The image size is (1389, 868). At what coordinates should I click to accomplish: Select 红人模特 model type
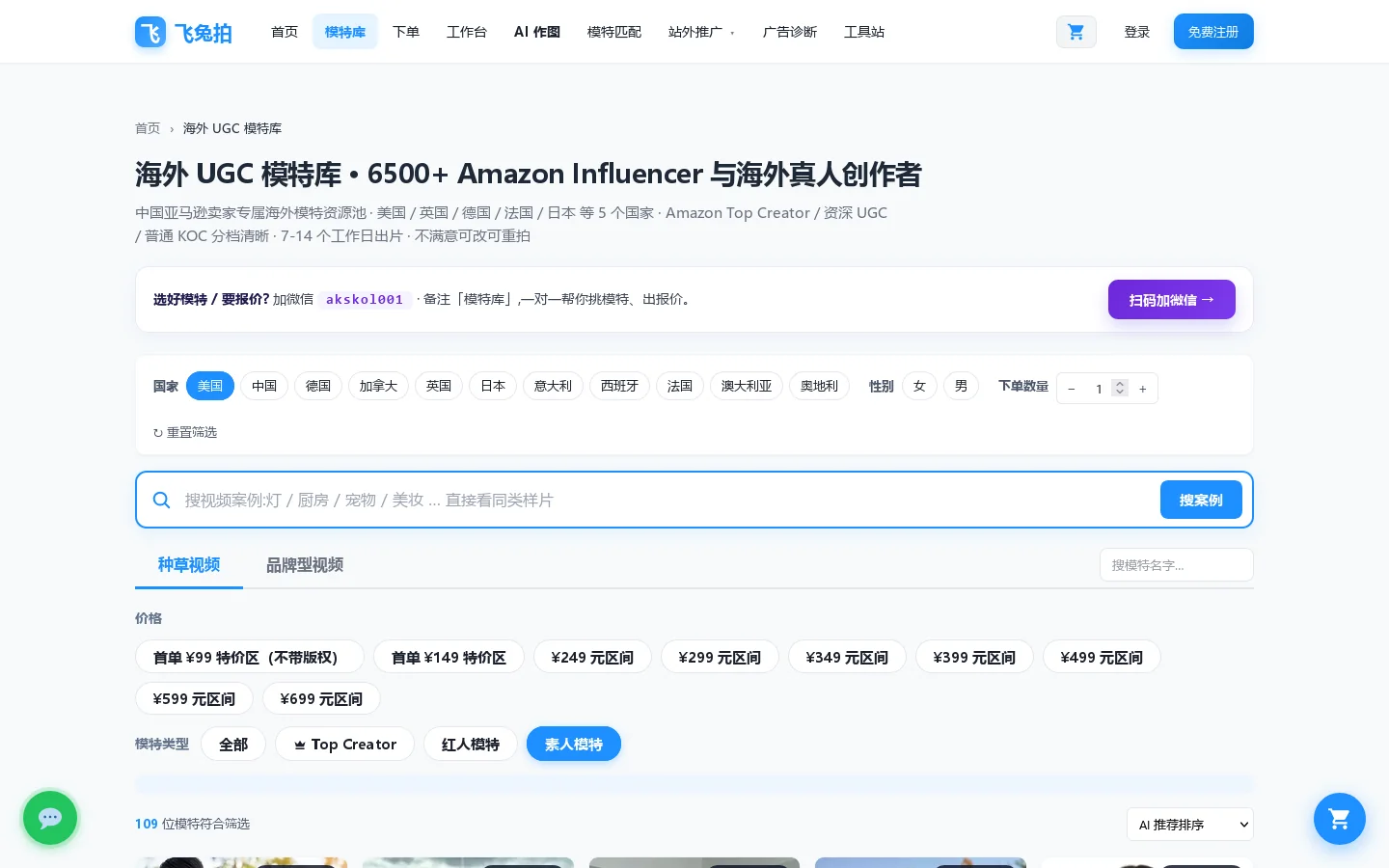click(471, 744)
